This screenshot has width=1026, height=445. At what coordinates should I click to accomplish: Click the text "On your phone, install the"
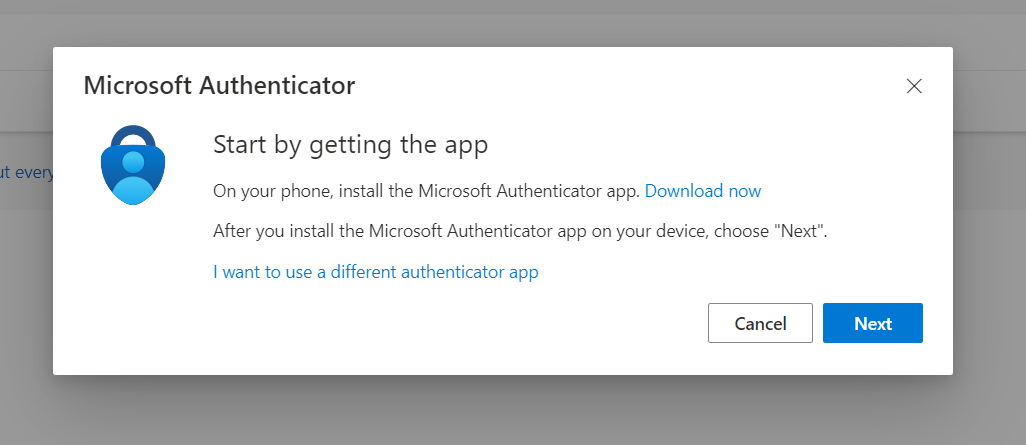coord(313,191)
